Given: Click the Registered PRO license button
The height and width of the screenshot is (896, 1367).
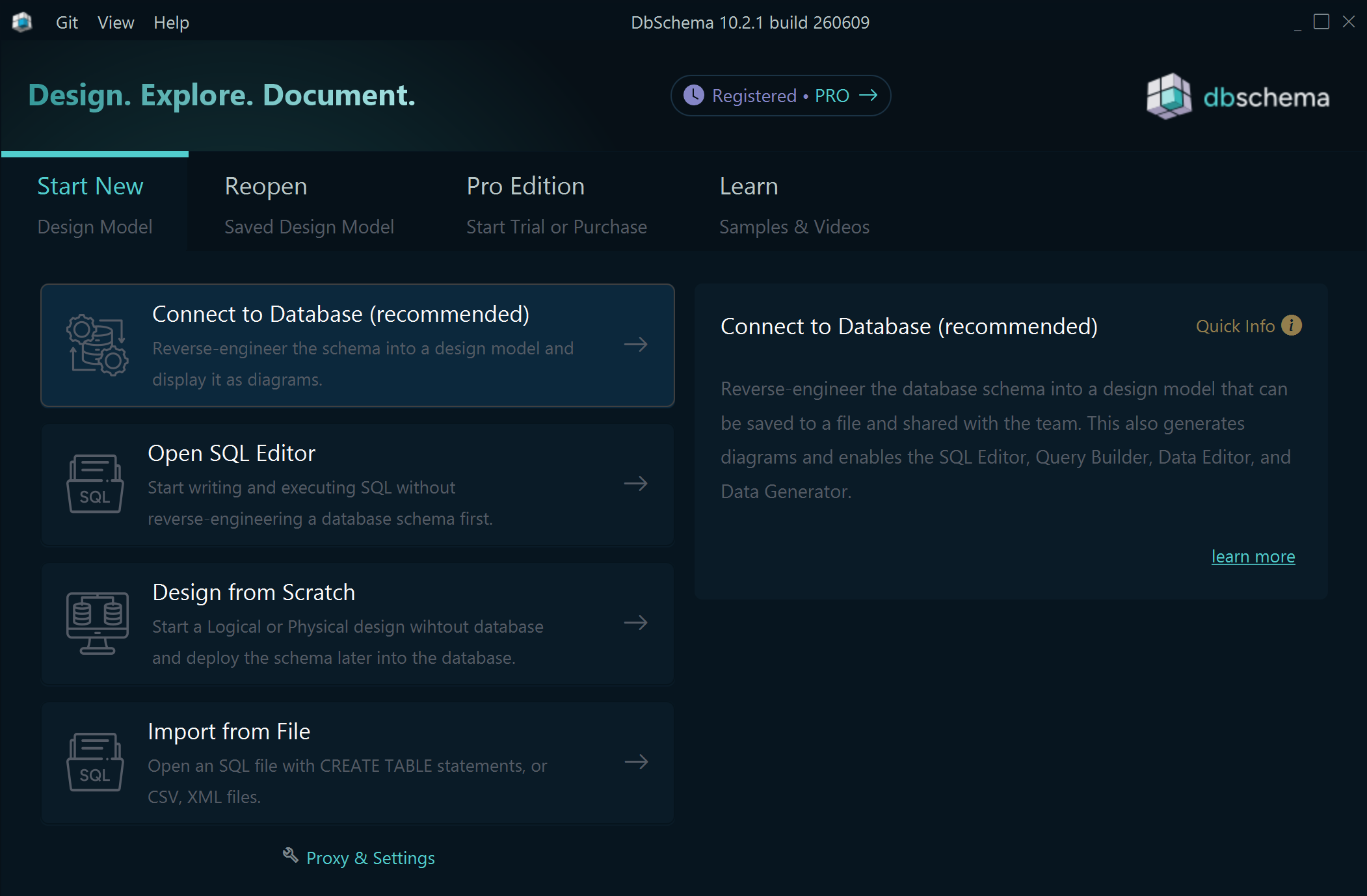Looking at the screenshot, I should (780, 96).
